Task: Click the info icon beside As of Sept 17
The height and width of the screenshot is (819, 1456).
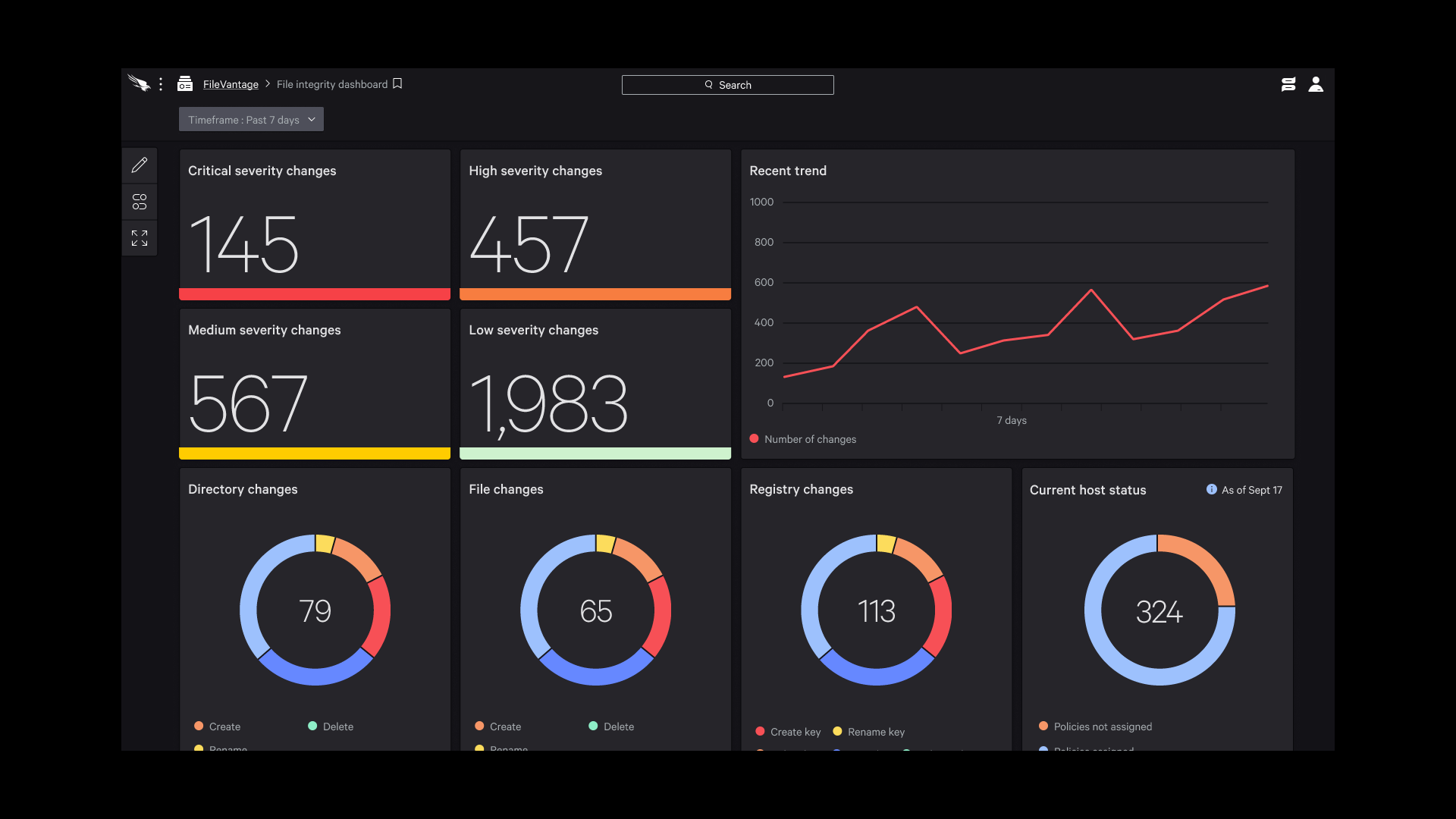Action: 1212,490
